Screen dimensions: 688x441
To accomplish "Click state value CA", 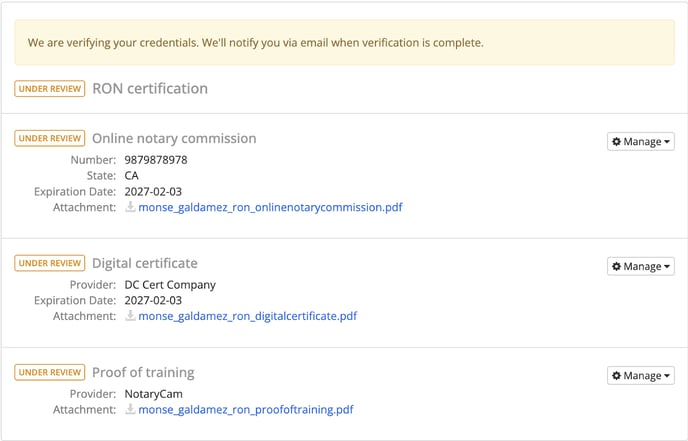I will [131, 176].
